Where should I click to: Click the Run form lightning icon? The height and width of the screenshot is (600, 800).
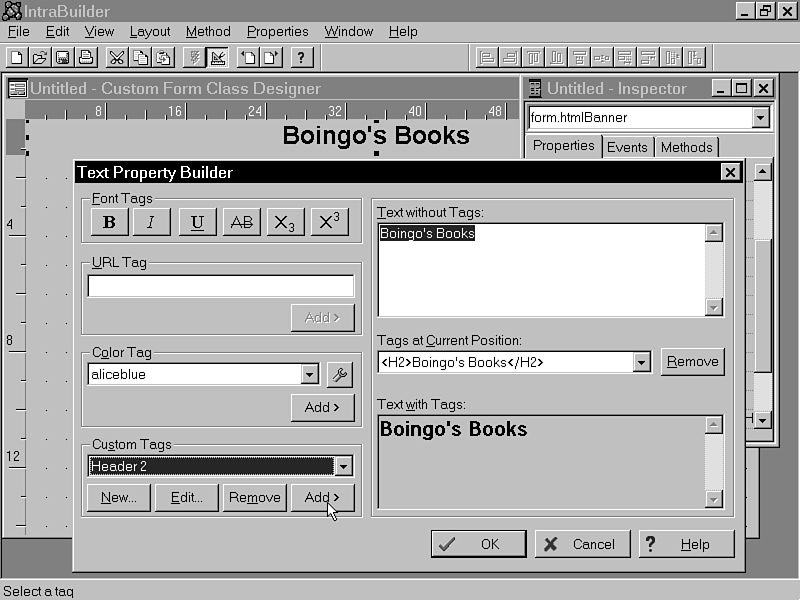pyautogui.click(x=194, y=57)
